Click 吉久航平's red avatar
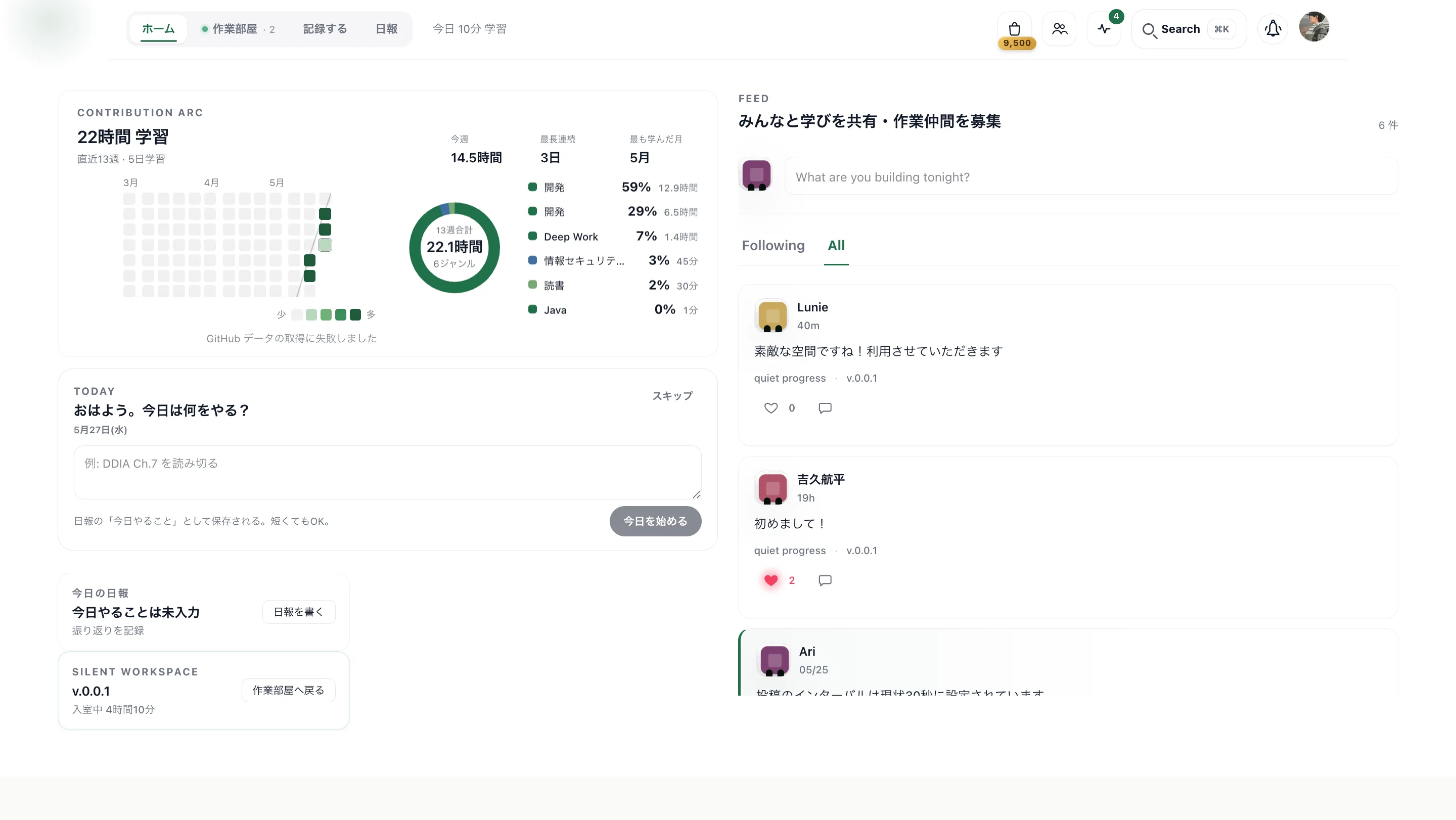The width and height of the screenshot is (1456, 820). click(x=772, y=488)
